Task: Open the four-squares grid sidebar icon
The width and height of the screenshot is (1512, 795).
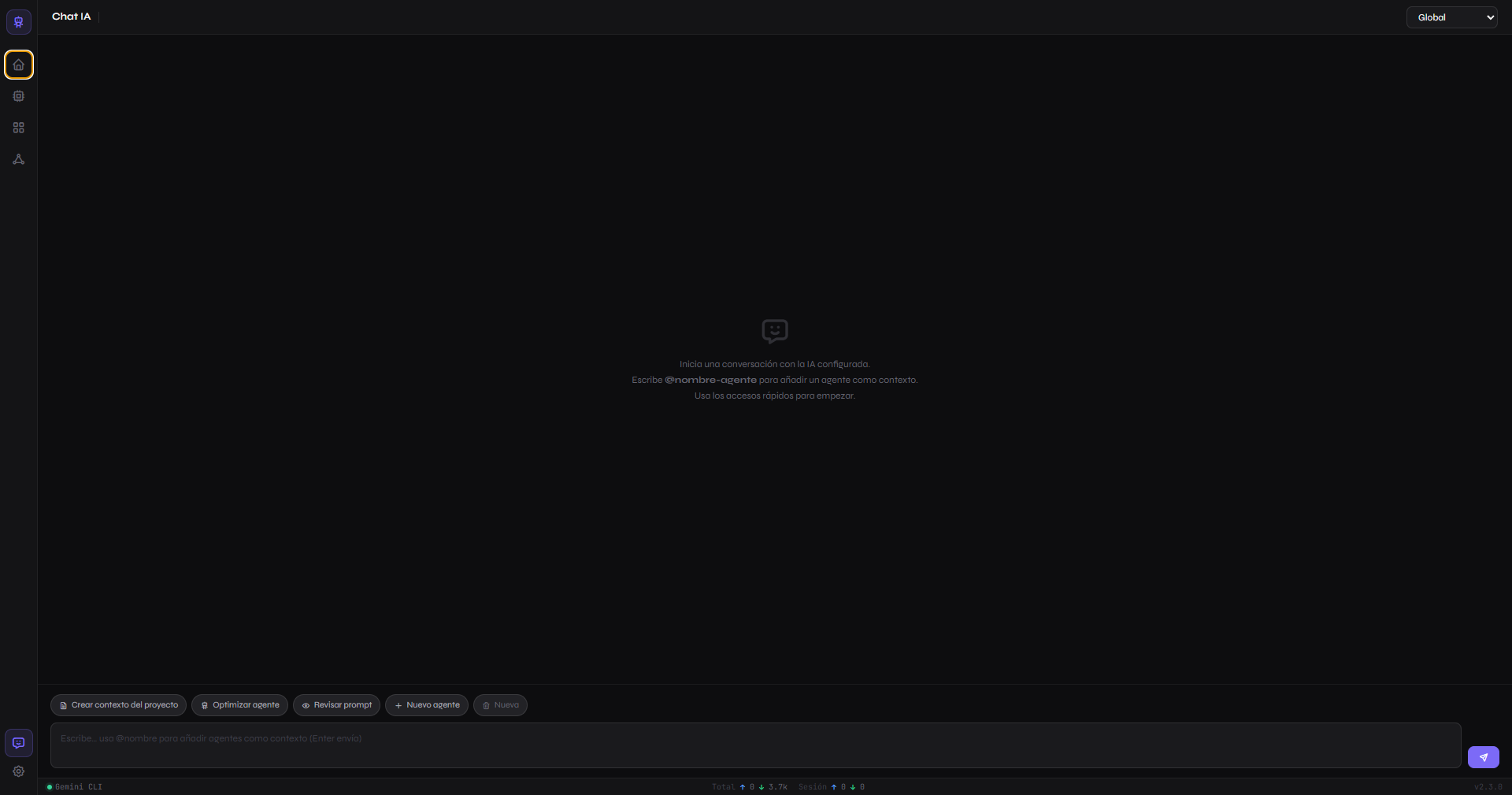Action: pyautogui.click(x=19, y=128)
